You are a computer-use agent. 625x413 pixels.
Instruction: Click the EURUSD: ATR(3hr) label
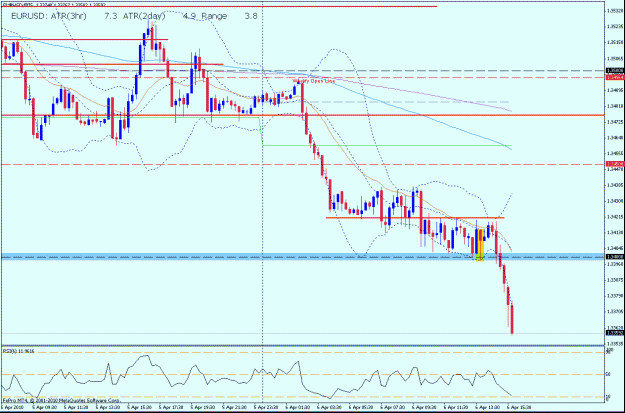click(x=49, y=16)
